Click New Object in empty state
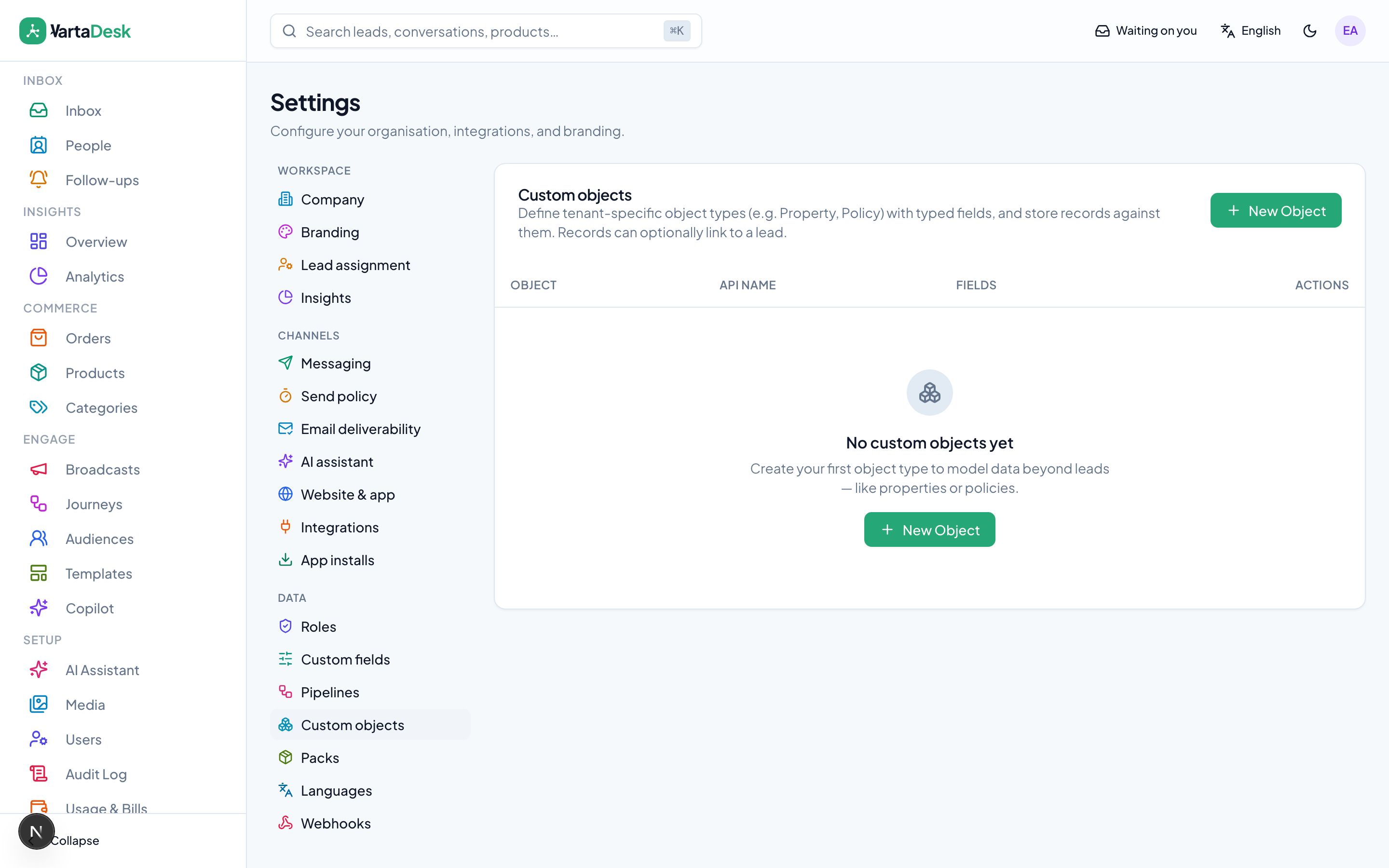Viewport: 1389px width, 868px height. pyautogui.click(x=929, y=529)
